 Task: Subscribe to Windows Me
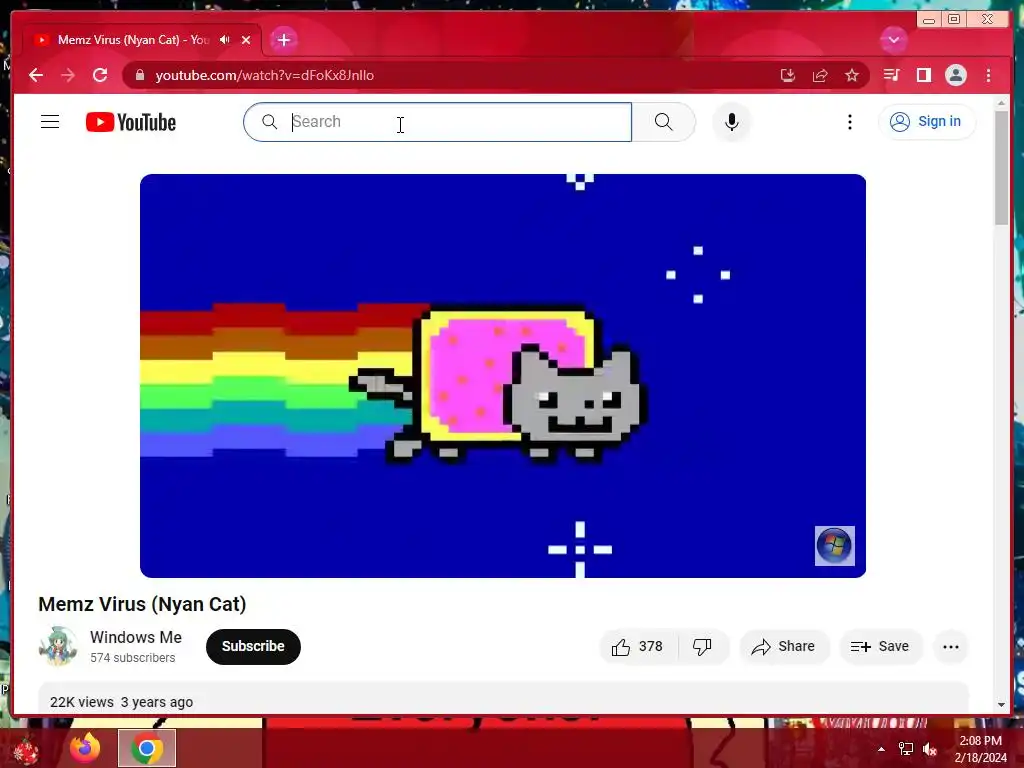253,647
